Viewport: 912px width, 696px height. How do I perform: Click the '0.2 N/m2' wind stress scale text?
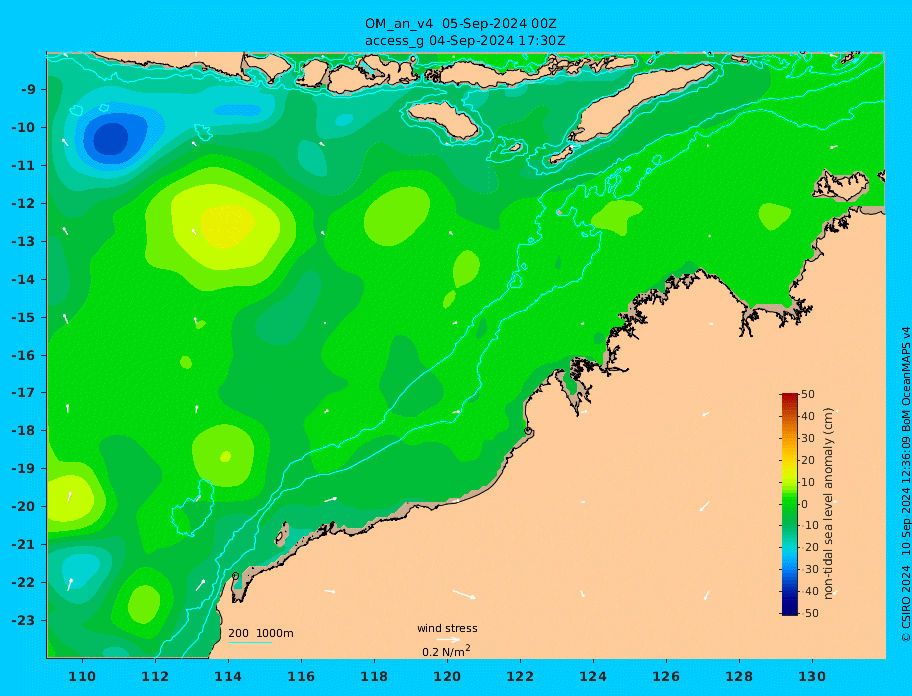(446, 651)
